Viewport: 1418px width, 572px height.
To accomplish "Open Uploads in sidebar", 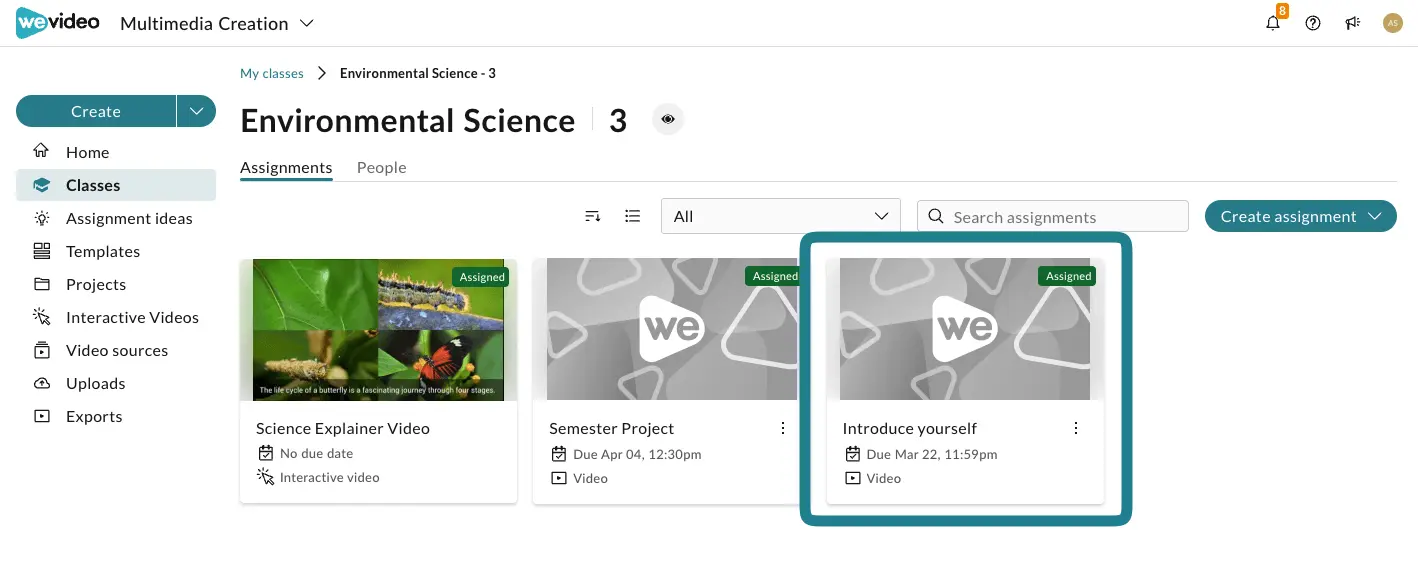I will [x=115, y=383].
